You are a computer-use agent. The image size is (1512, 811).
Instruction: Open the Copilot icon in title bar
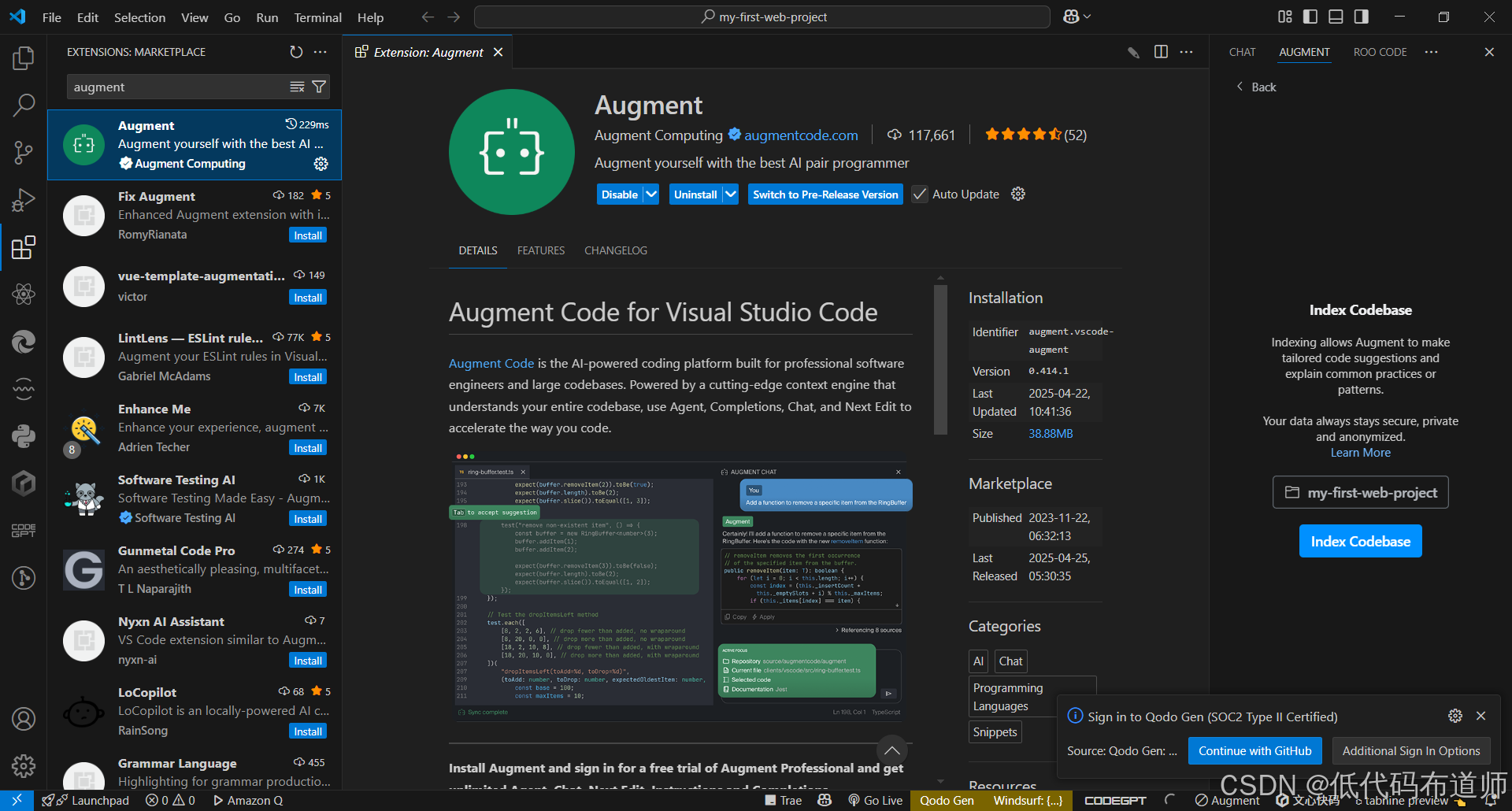click(x=1071, y=17)
